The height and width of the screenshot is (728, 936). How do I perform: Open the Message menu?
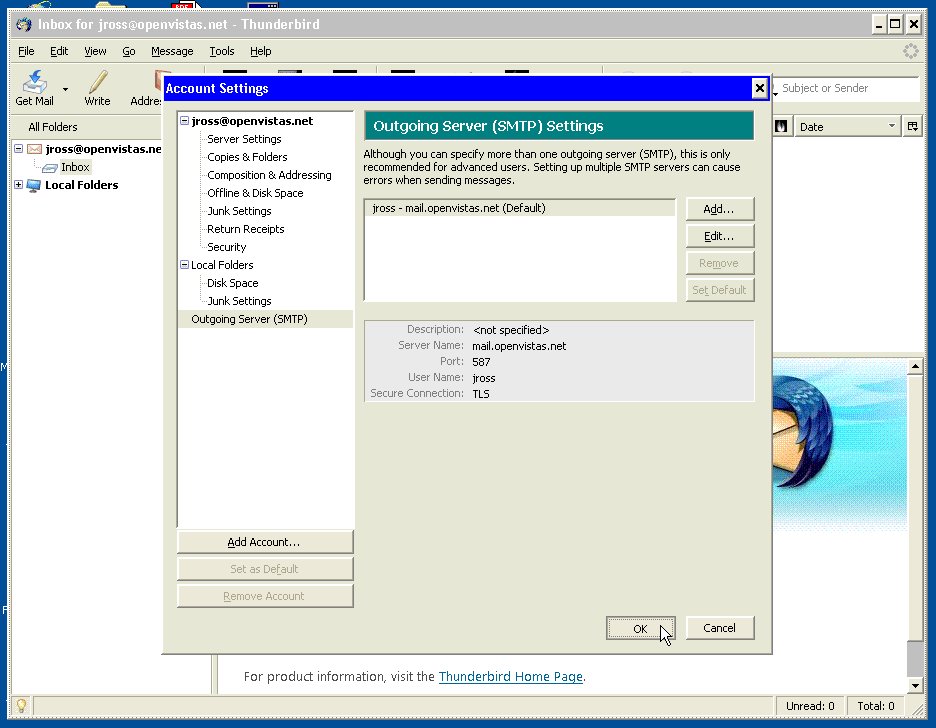click(172, 51)
